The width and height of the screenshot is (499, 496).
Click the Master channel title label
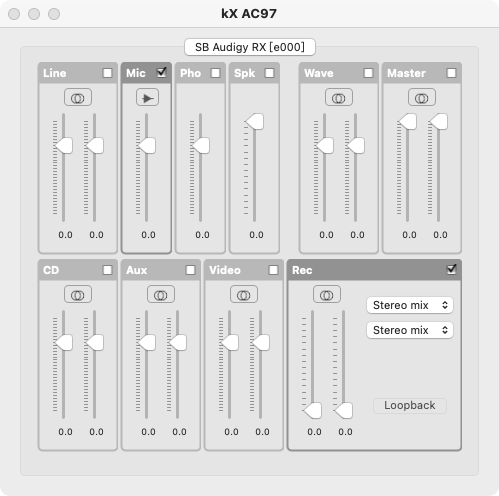pyautogui.click(x=406, y=73)
